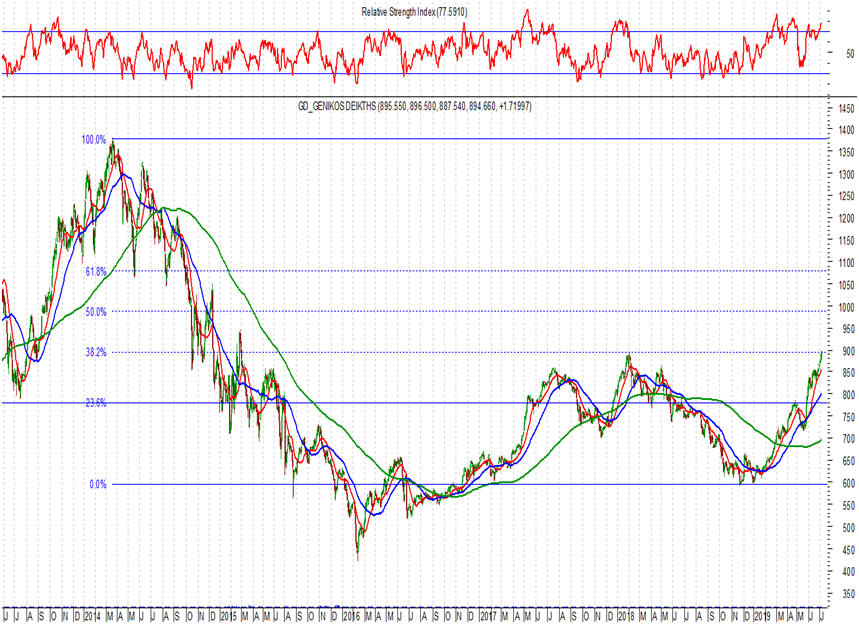Click the 850 price axis value

(x=848, y=373)
